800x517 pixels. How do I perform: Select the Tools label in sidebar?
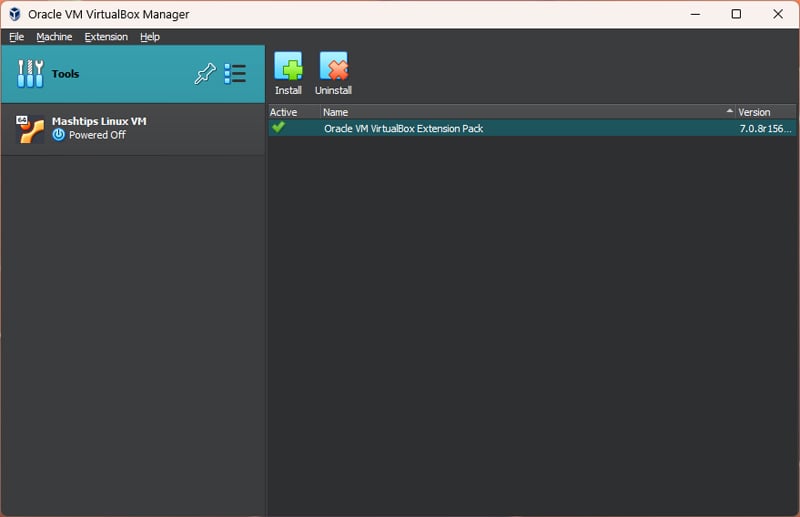pos(65,74)
